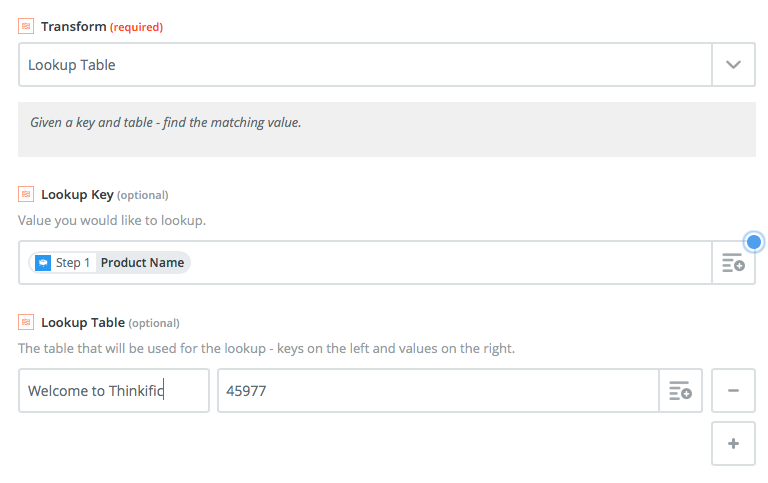This screenshot has width=768, height=483.
Task: Click the pulsing blue hint dot
Action: (x=754, y=242)
